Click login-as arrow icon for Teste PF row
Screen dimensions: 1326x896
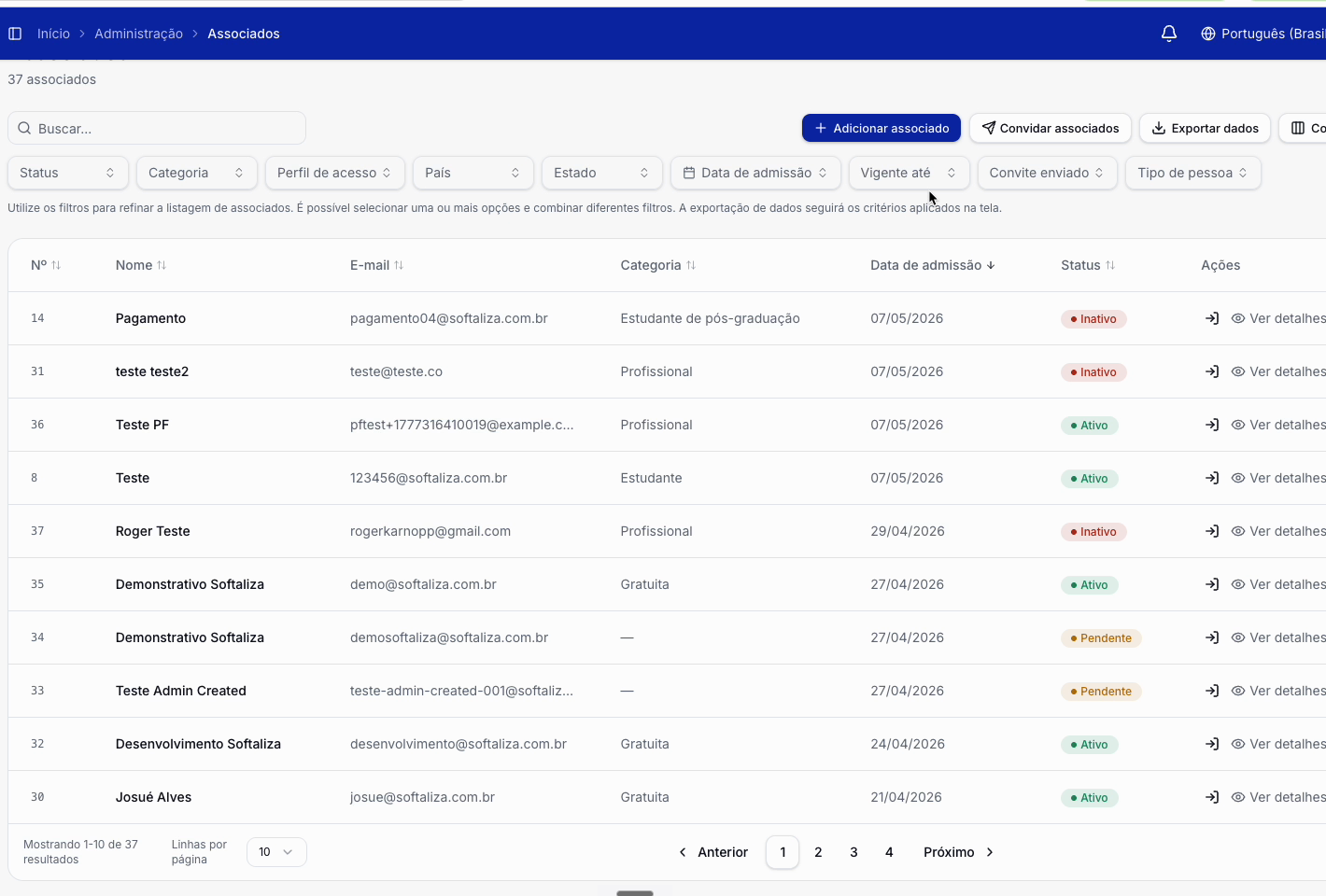[x=1212, y=425]
